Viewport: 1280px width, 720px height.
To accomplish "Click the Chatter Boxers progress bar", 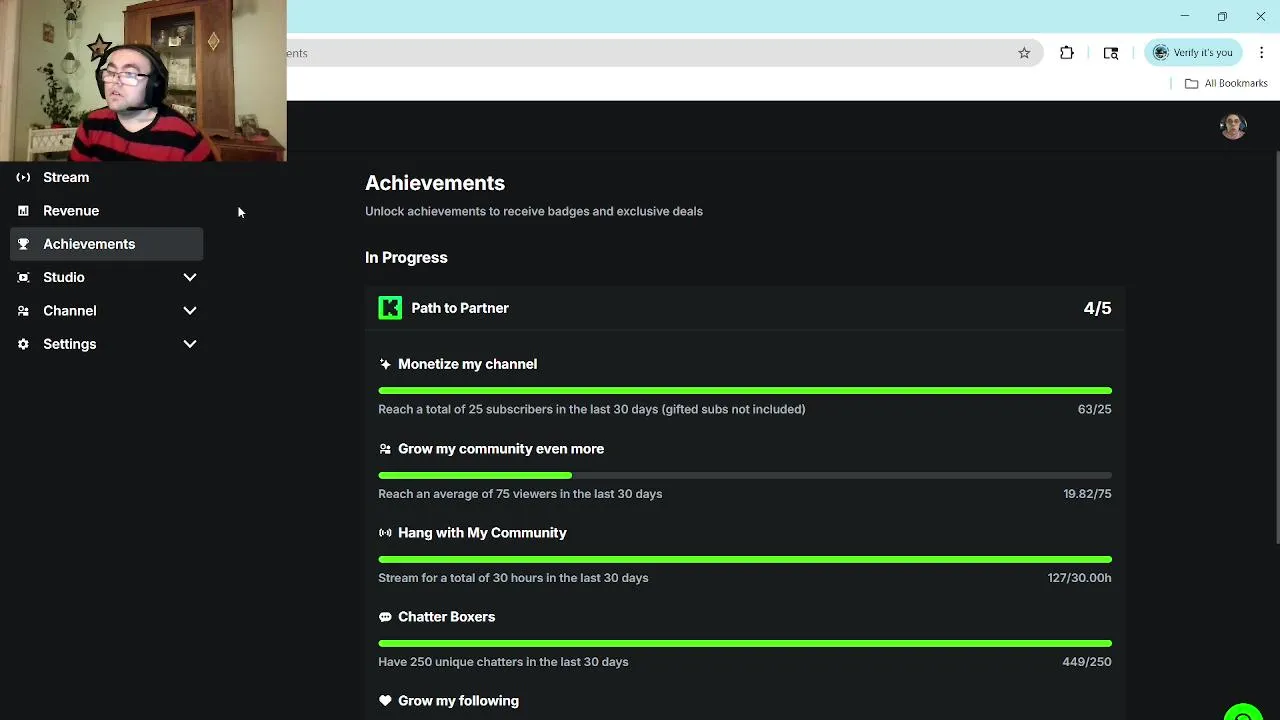I will click(745, 643).
